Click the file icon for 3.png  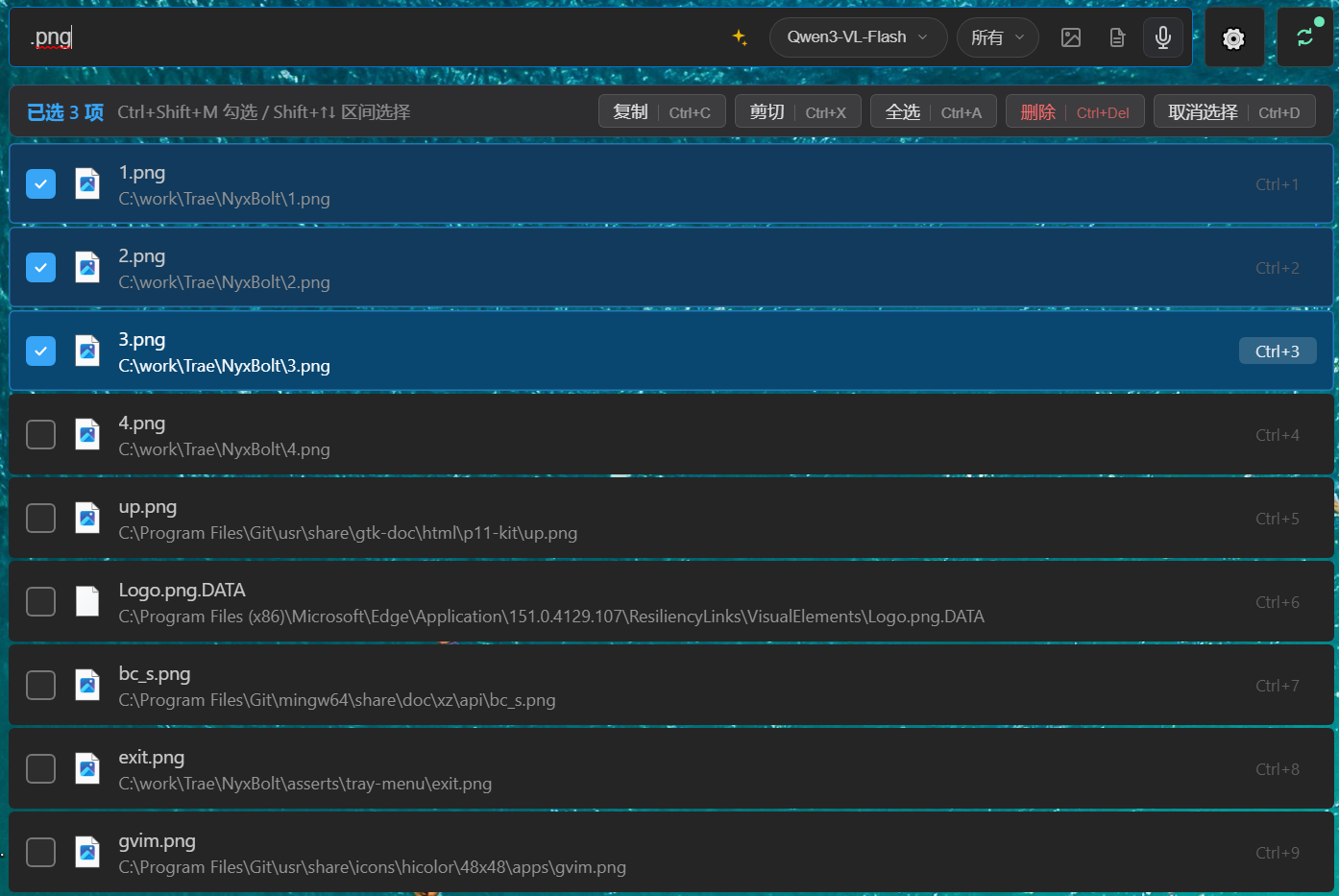(x=87, y=351)
